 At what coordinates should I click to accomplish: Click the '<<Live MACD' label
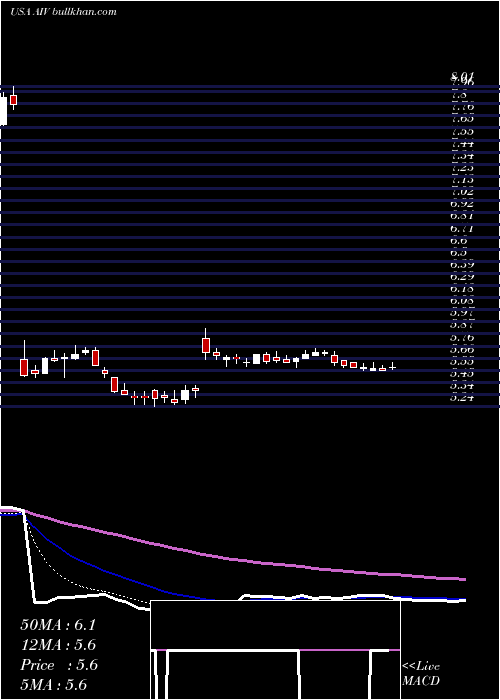pyautogui.click(x=421, y=674)
